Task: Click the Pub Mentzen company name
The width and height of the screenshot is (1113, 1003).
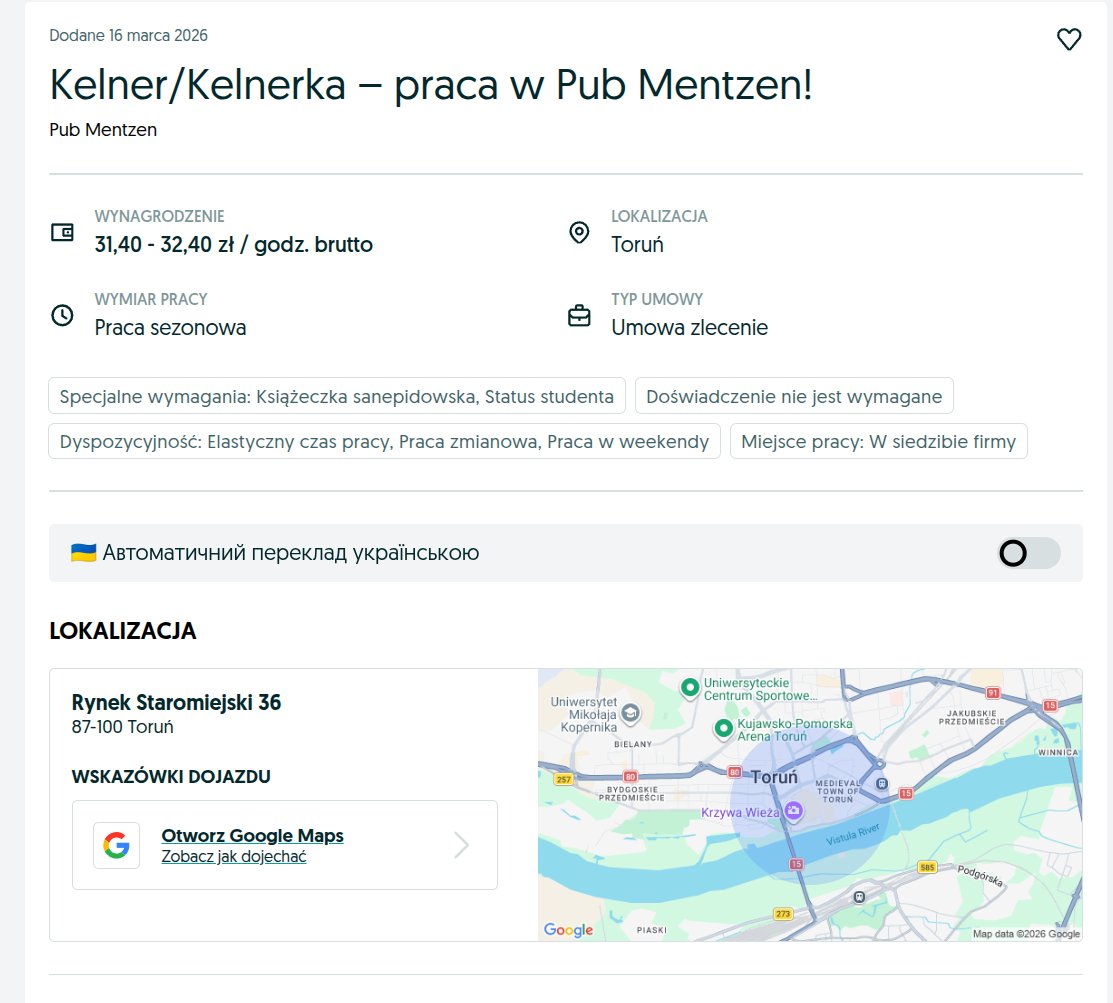Action: click(x=103, y=130)
